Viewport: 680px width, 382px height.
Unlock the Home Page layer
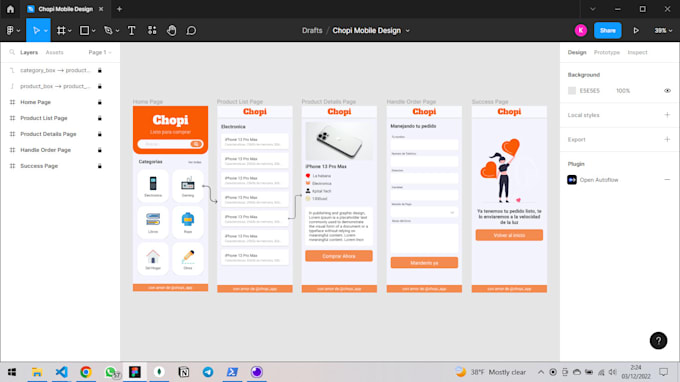(x=100, y=102)
